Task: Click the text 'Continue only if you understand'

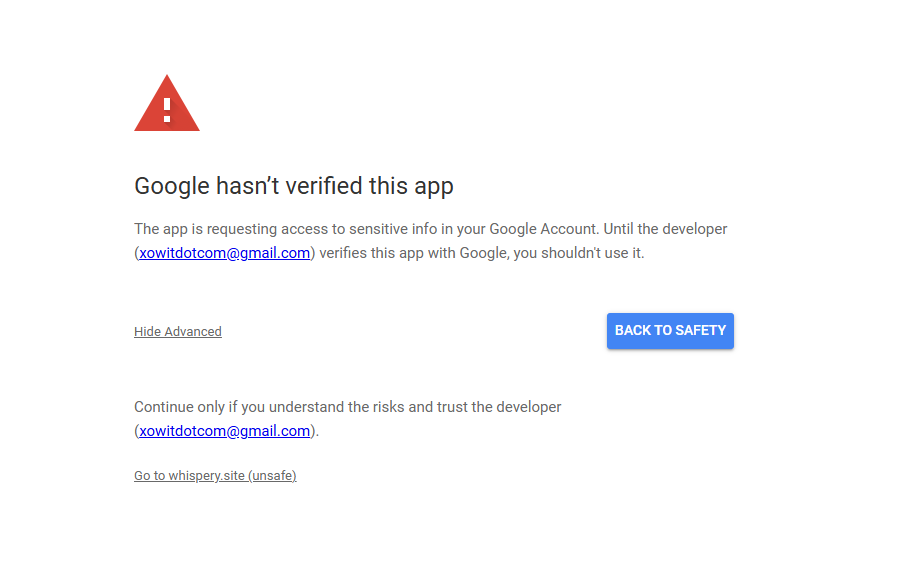Action: point(239,407)
